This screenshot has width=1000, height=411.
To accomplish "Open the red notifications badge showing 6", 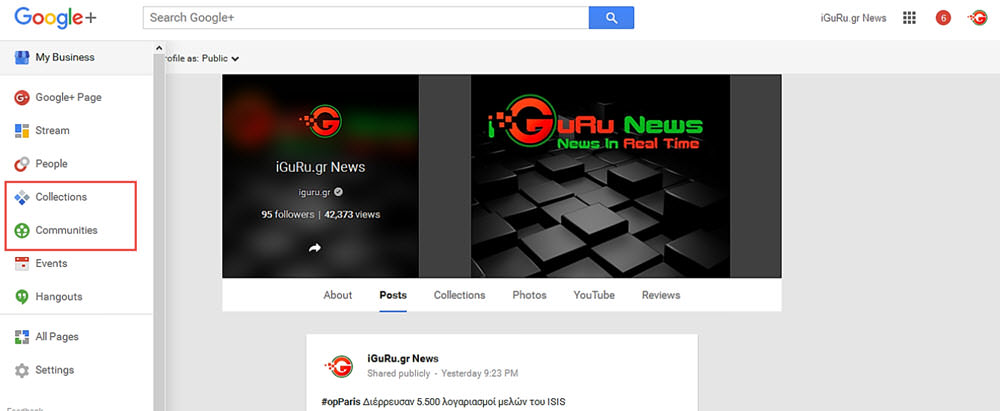I will pyautogui.click(x=942, y=18).
